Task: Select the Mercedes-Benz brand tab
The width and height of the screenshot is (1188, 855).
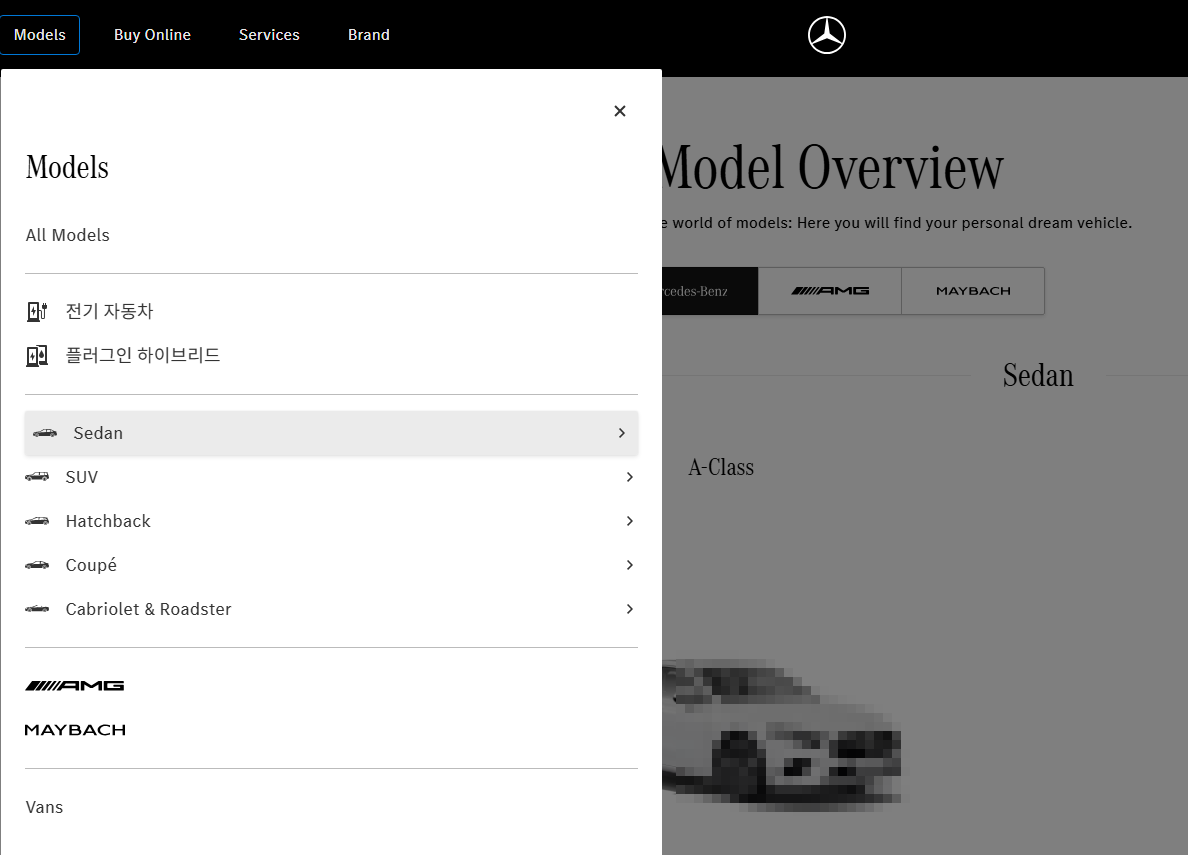Action: click(710, 291)
